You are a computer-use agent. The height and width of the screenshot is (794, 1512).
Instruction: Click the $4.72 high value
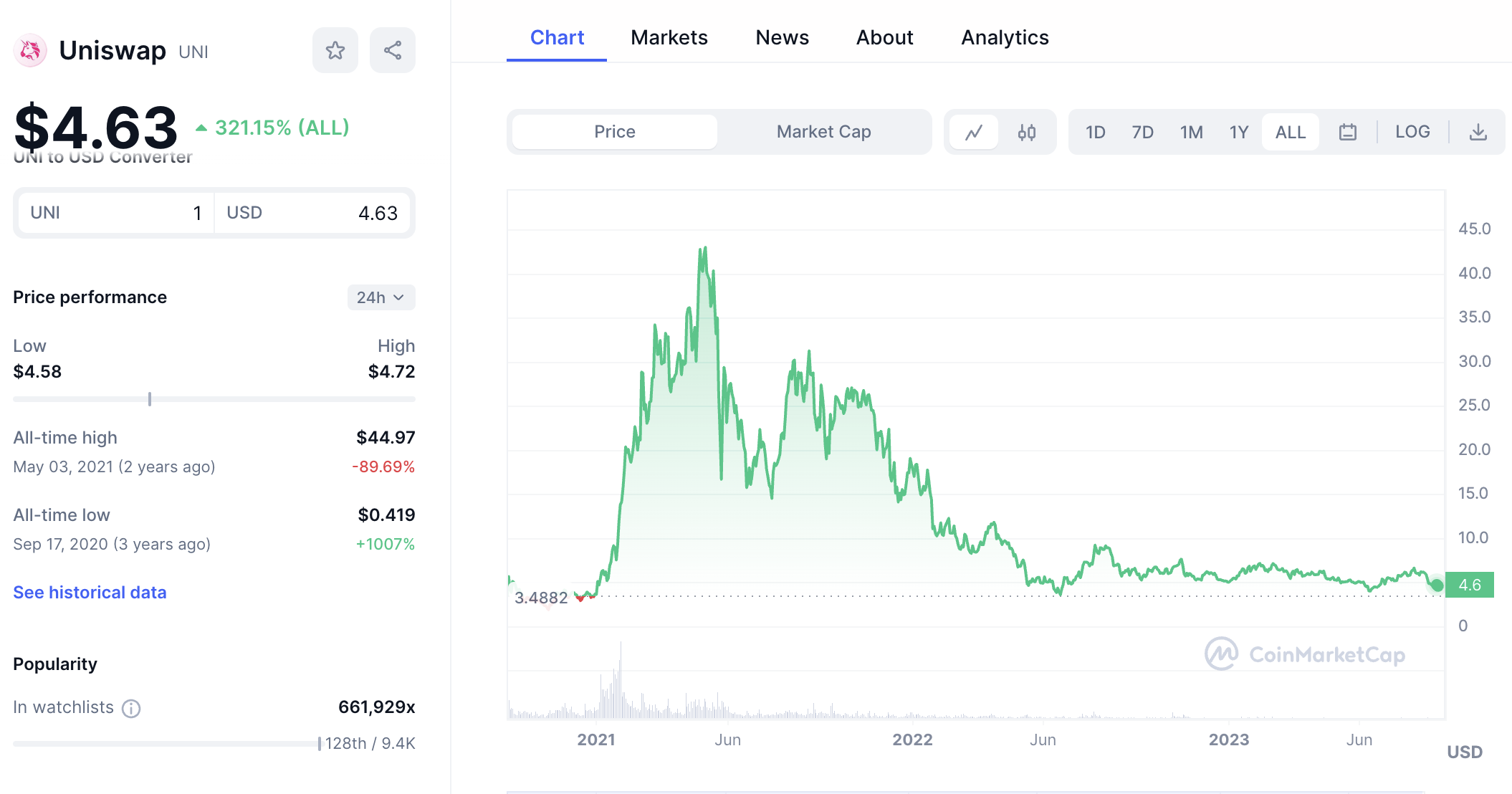(x=391, y=372)
